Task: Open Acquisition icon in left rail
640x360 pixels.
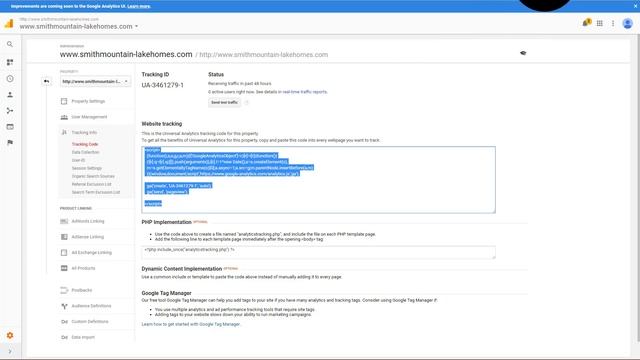Action: [x=10, y=111]
